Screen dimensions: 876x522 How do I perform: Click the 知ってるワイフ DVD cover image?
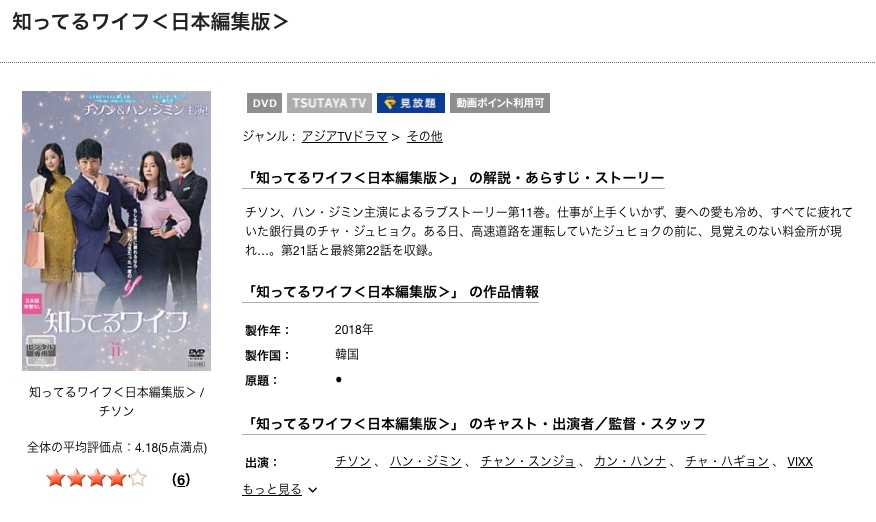click(116, 231)
